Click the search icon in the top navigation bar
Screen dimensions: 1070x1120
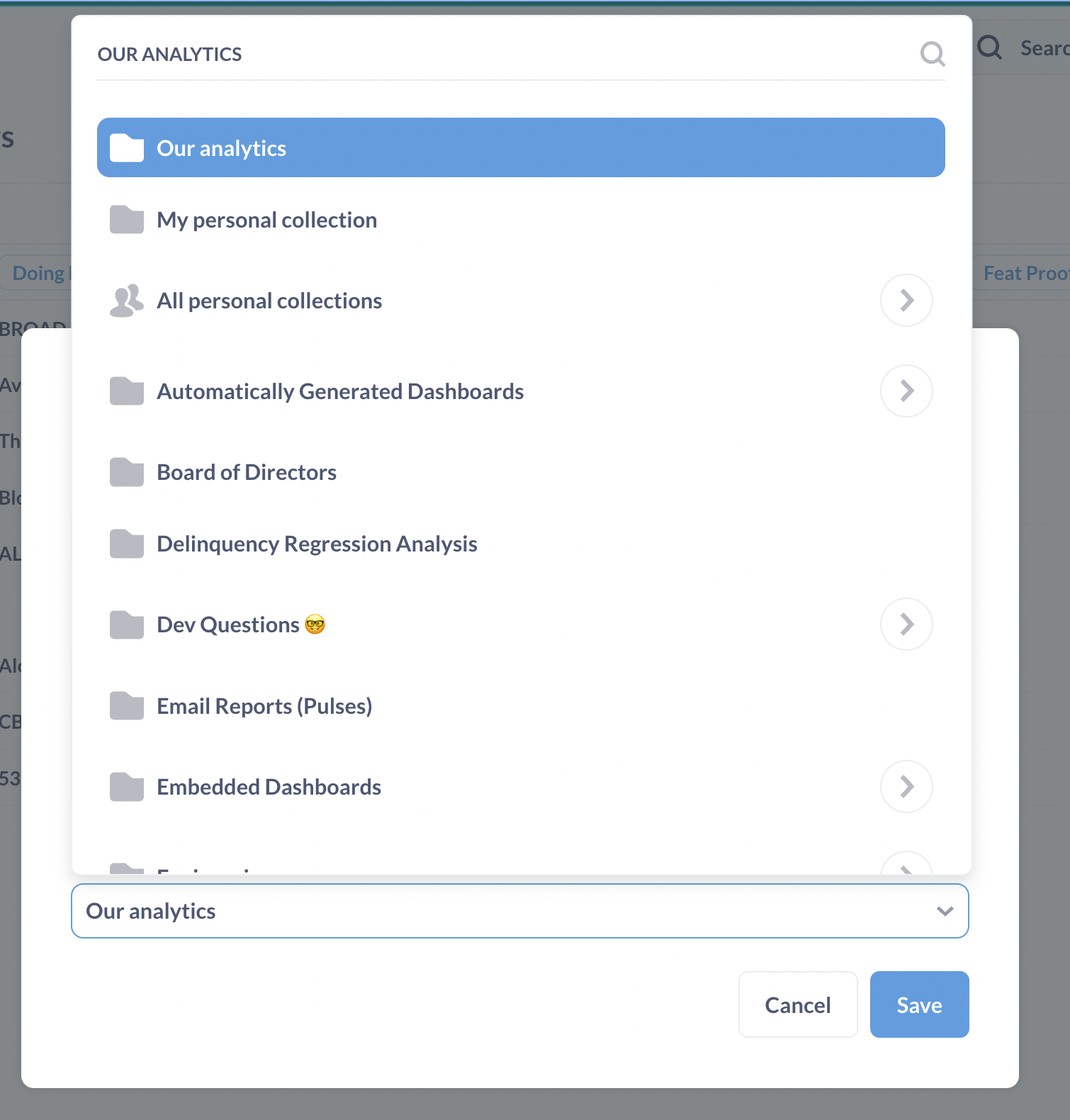click(x=989, y=47)
